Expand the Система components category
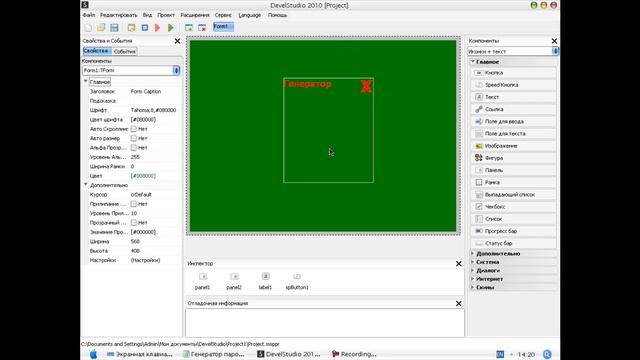 473,262
